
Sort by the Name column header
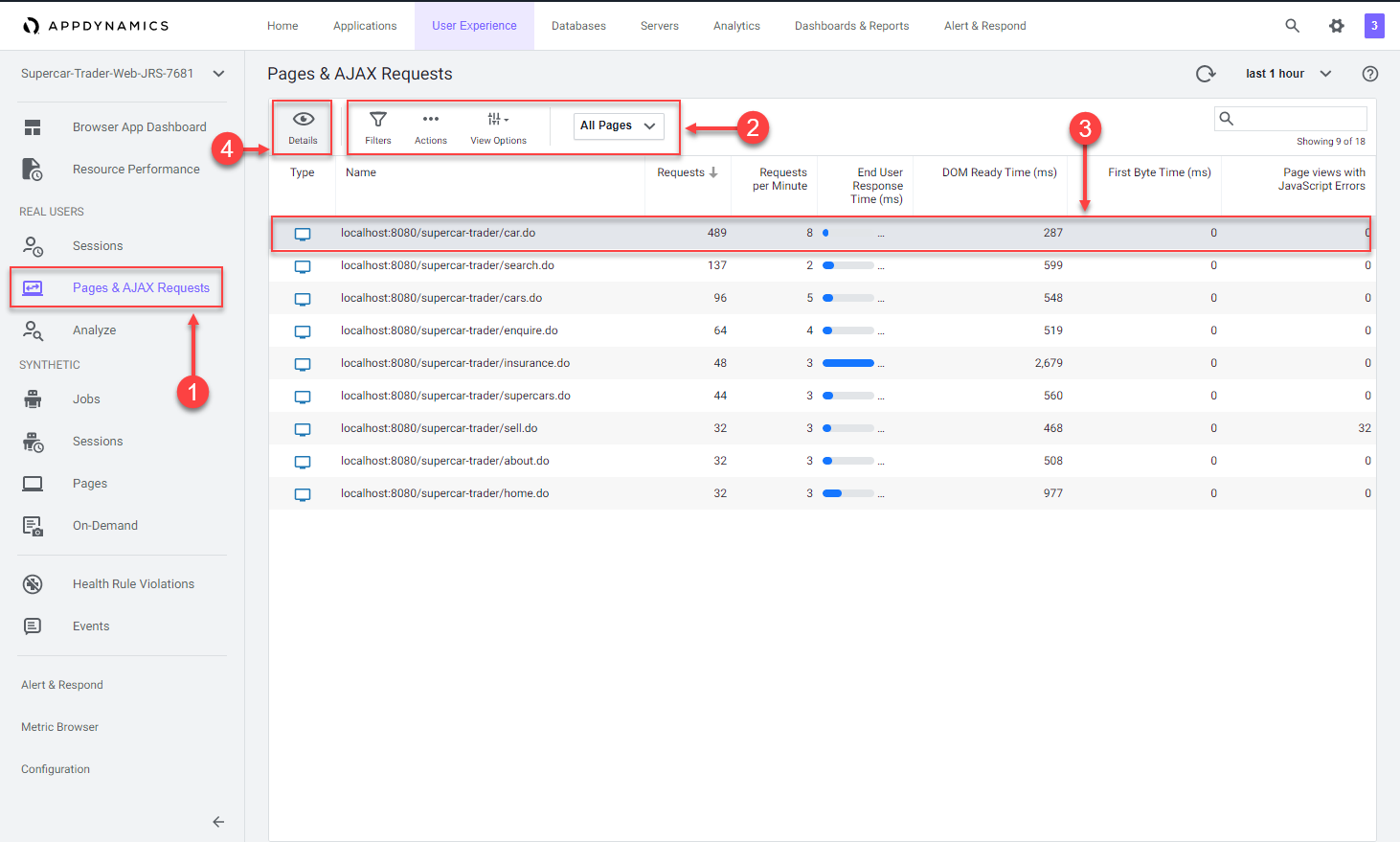pos(361,172)
